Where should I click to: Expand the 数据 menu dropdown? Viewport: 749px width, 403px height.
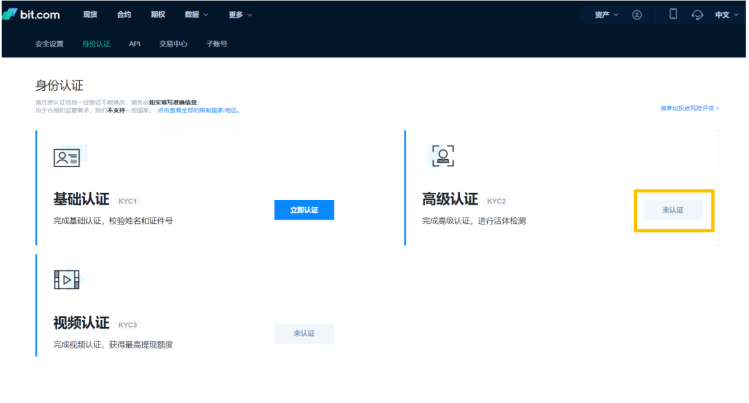pos(197,15)
